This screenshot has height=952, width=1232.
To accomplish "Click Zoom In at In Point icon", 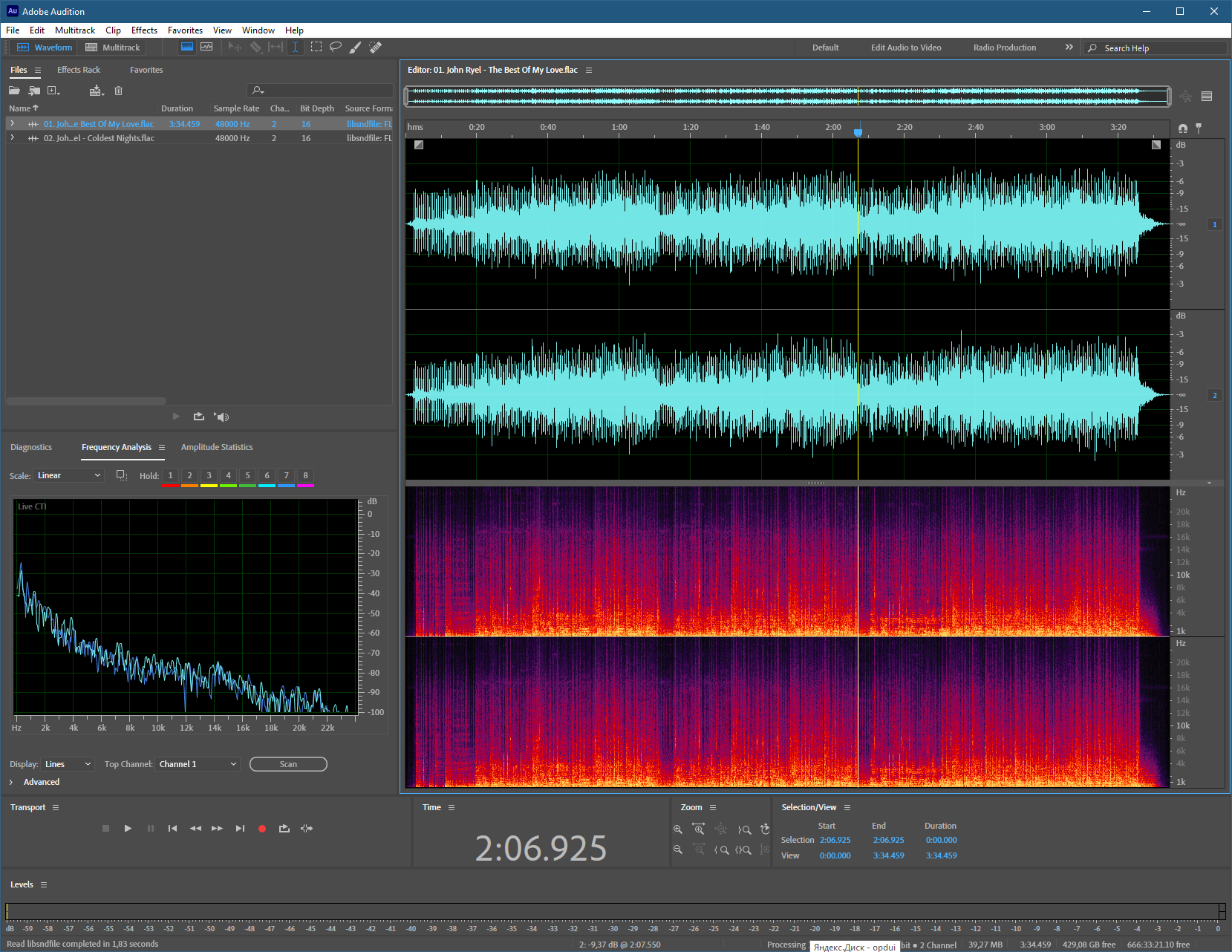I will (721, 850).
